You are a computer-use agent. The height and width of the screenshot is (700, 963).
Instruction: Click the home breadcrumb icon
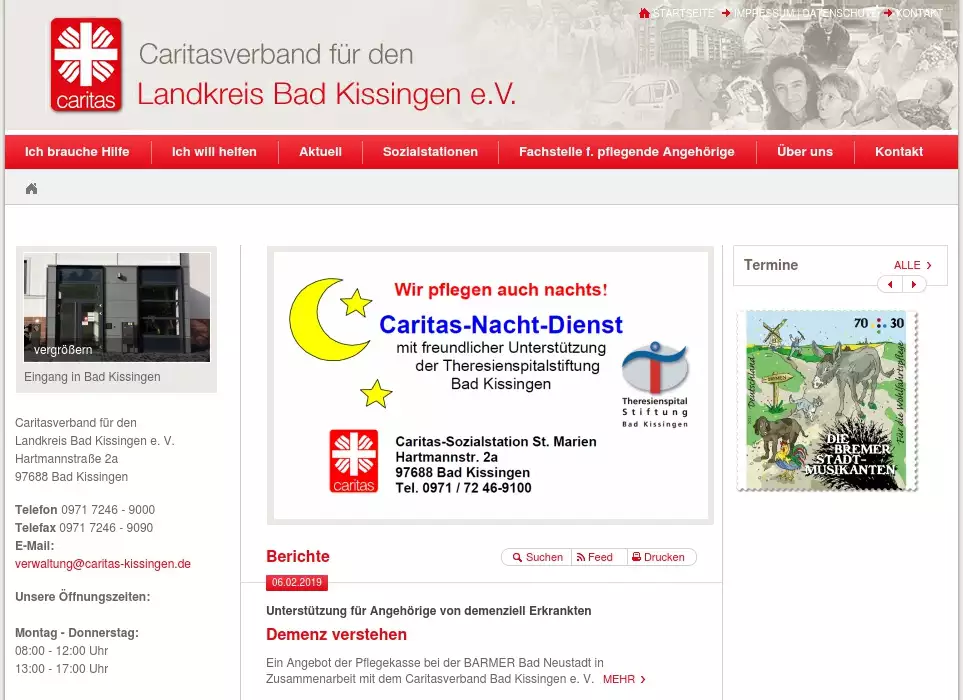tap(32, 188)
